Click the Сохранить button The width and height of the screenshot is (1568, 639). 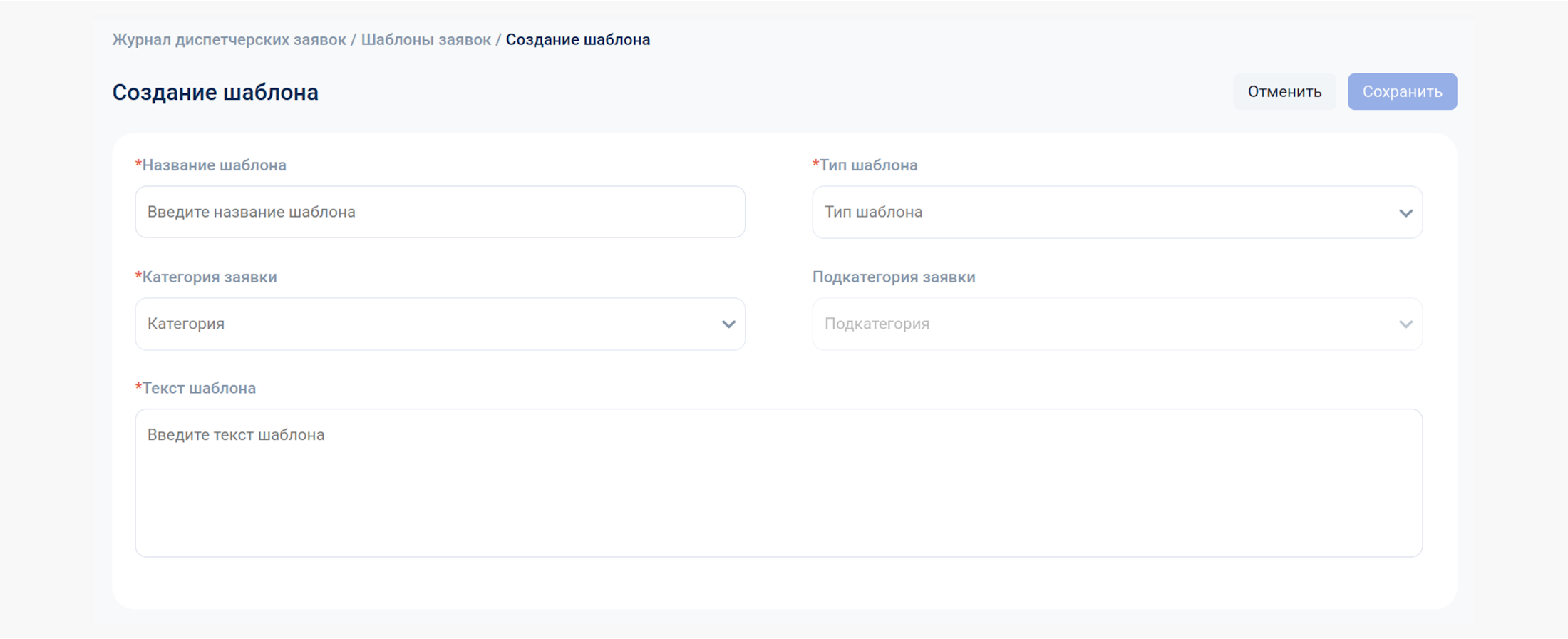click(1401, 92)
